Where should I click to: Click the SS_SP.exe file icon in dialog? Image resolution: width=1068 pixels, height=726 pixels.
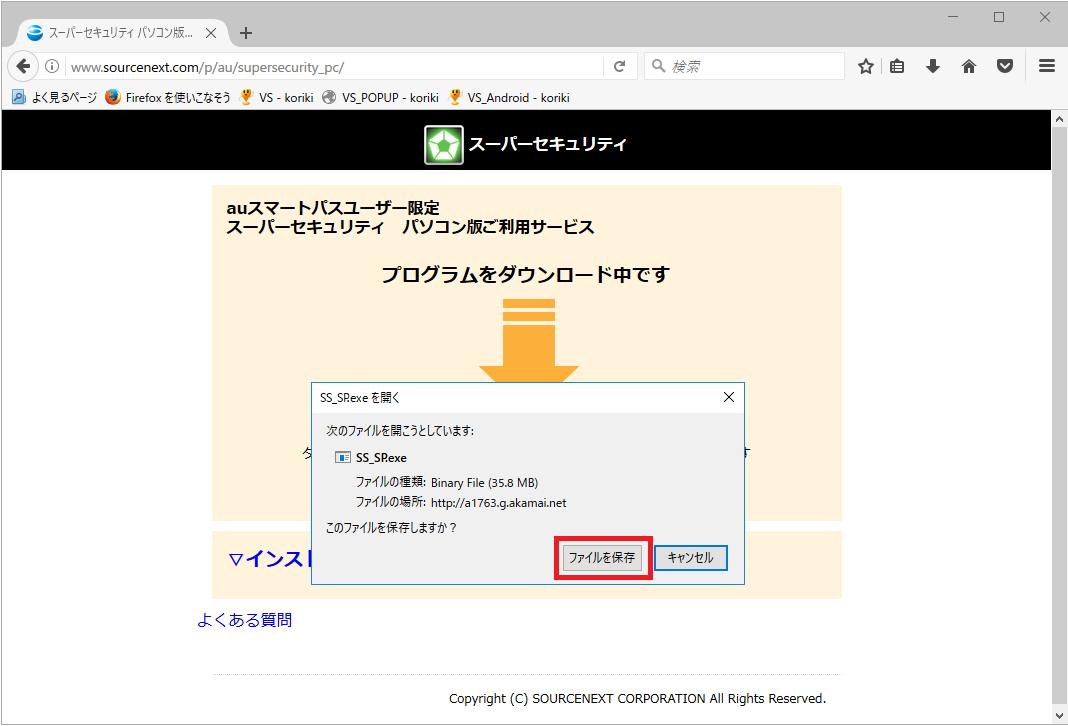343,458
